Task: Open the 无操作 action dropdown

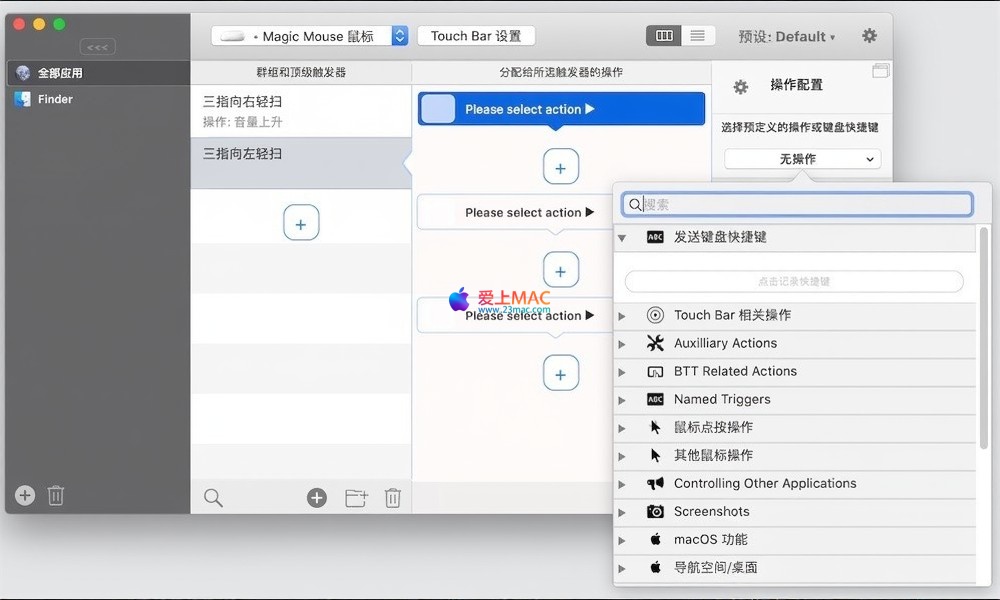Action: [x=802, y=159]
